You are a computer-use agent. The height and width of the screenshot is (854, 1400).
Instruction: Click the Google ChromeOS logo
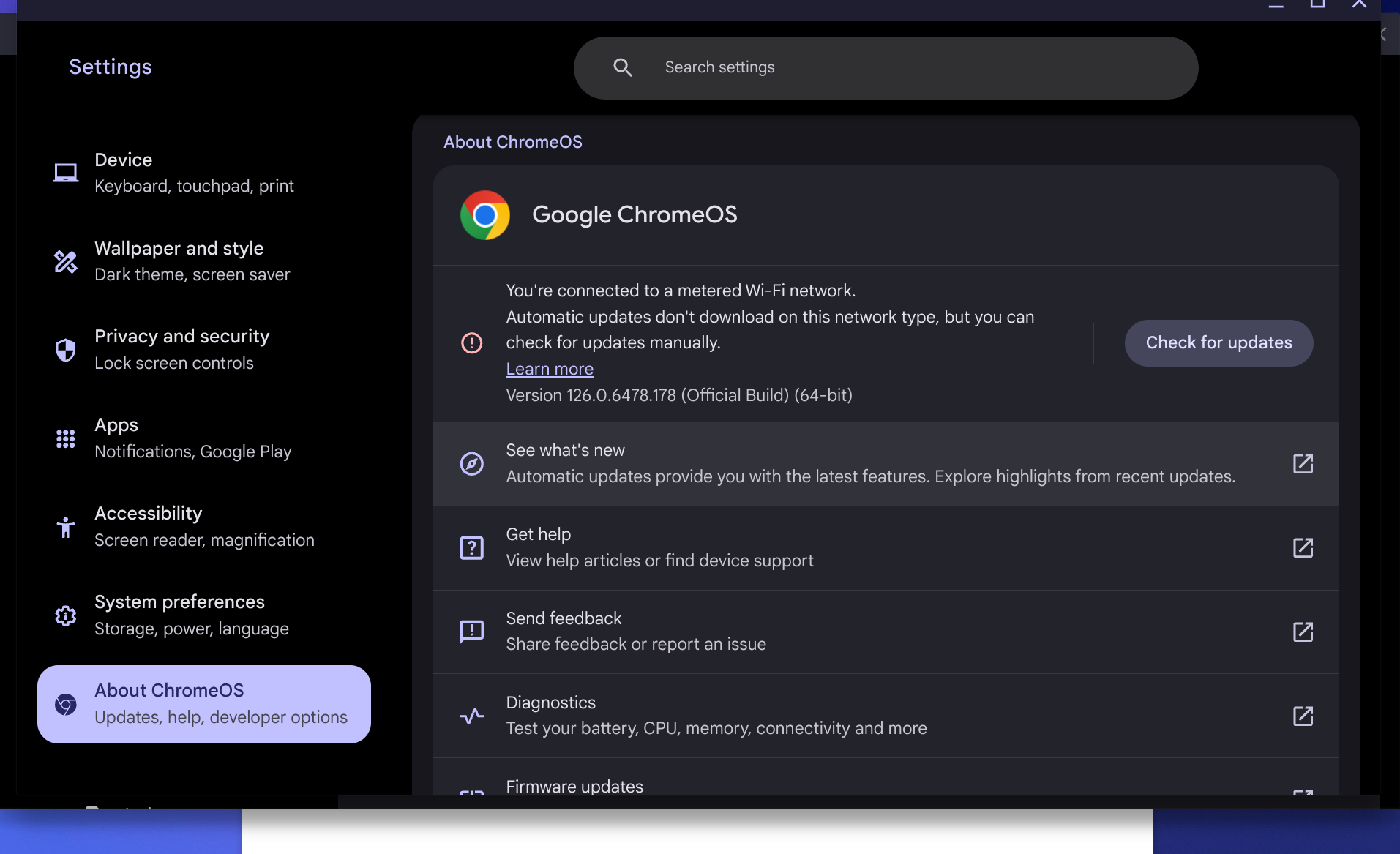[x=484, y=215]
